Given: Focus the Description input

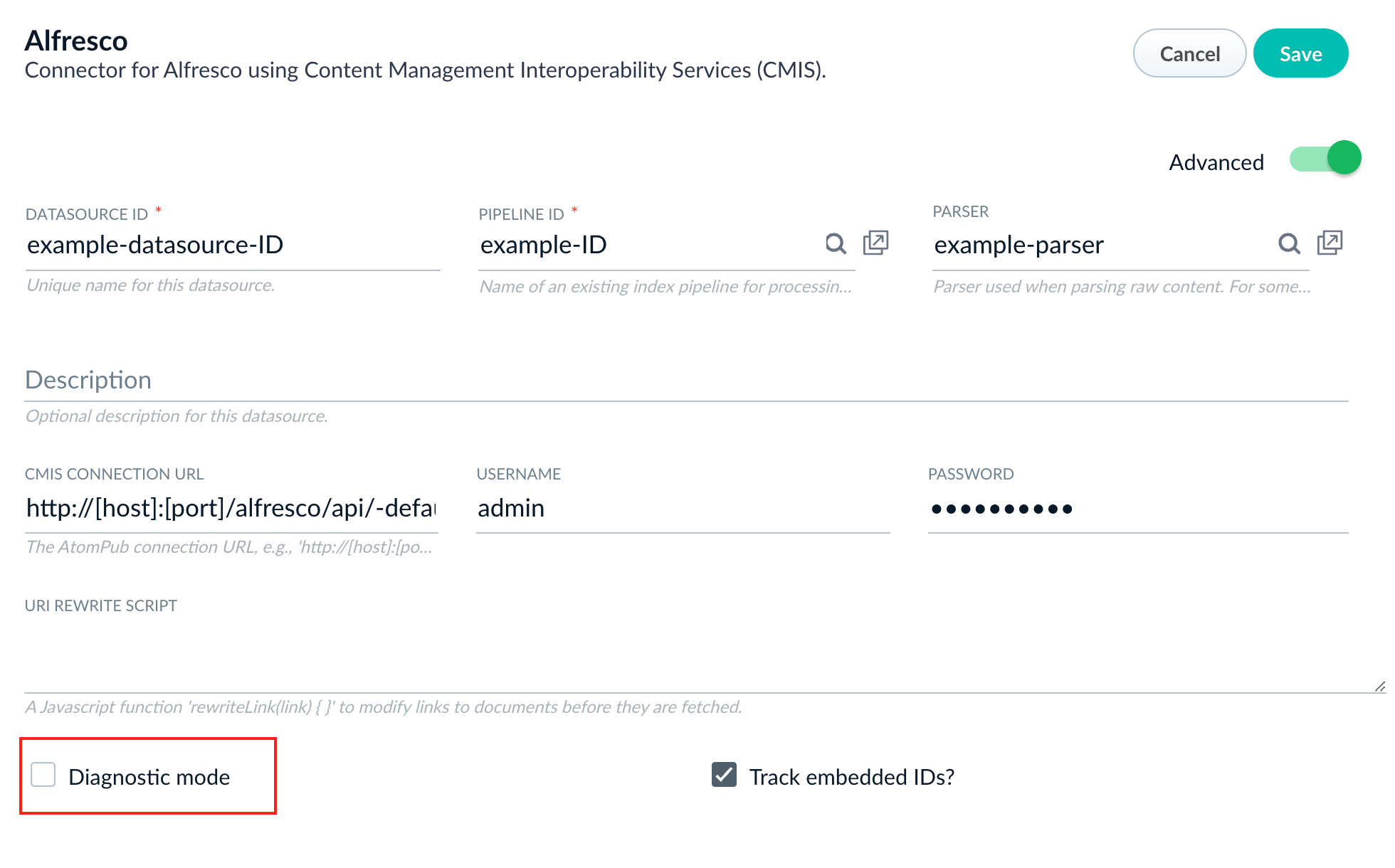Looking at the screenshot, I should [x=686, y=380].
